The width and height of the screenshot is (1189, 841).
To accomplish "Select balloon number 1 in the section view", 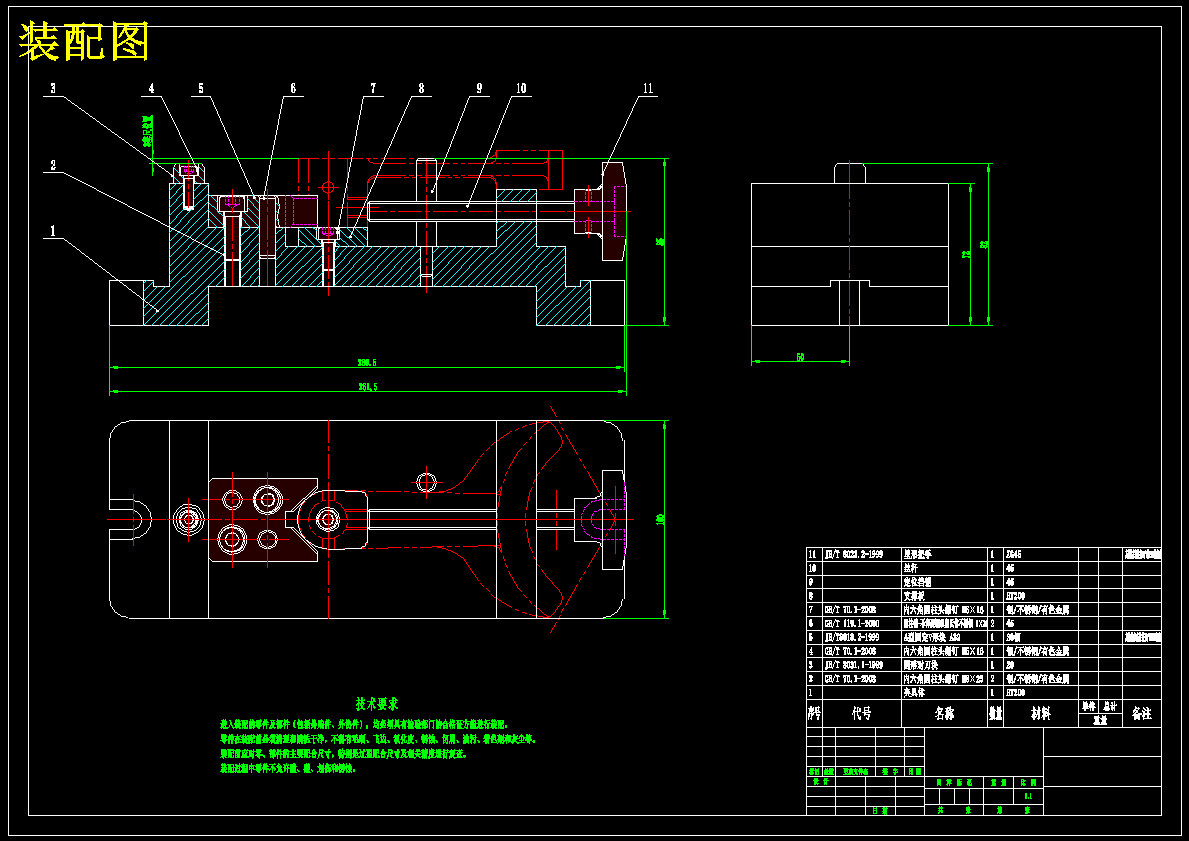I will click(x=53, y=231).
